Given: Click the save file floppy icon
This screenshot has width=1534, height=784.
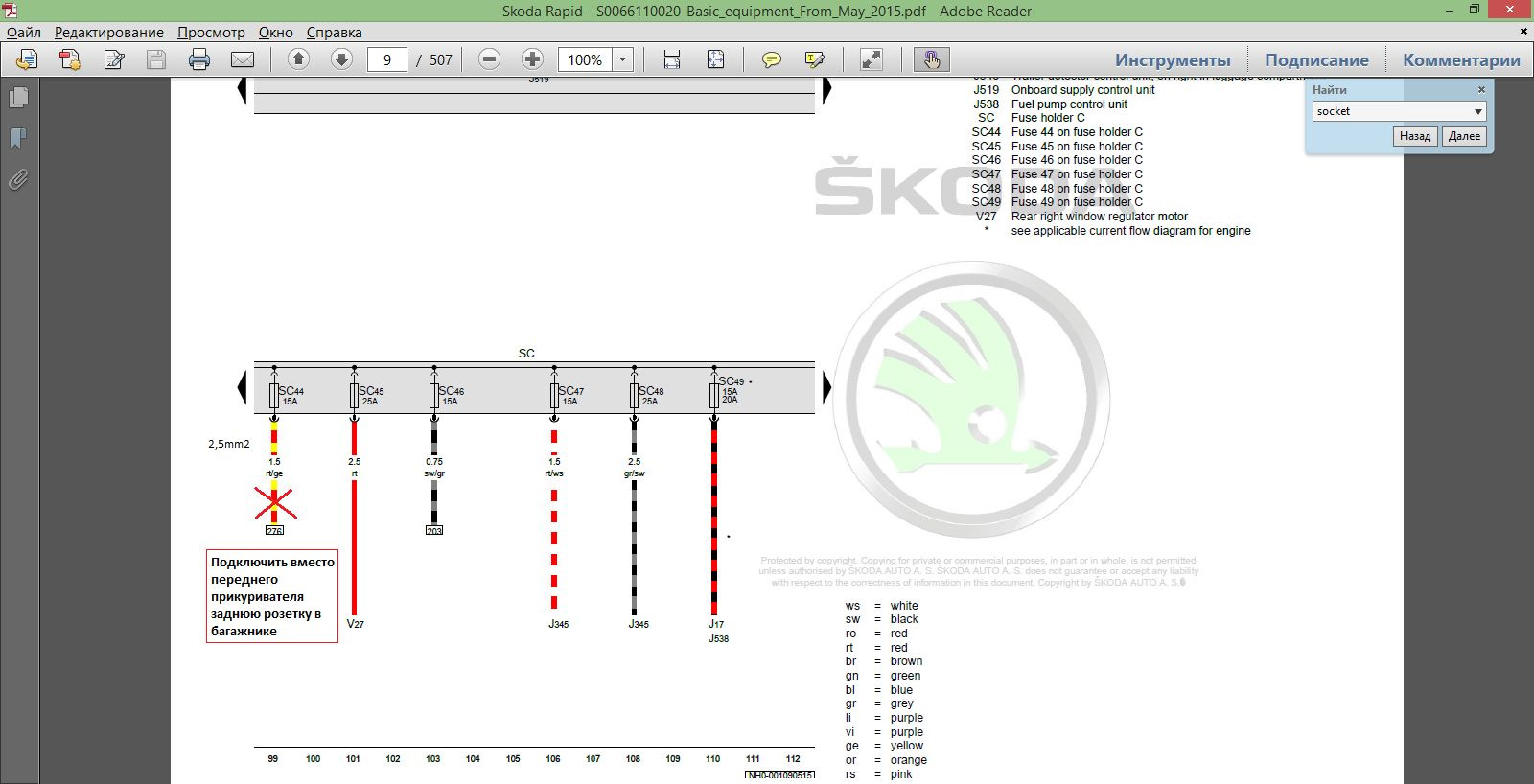Looking at the screenshot, I should 156,59.
